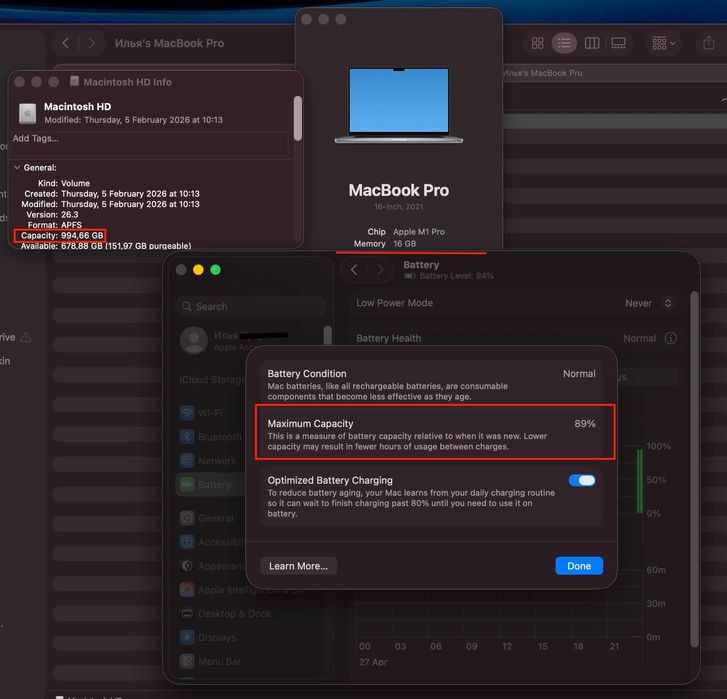Click the Chip Apple M1 Pro text
Screen dimensions: 727x699
pos(406,232)
